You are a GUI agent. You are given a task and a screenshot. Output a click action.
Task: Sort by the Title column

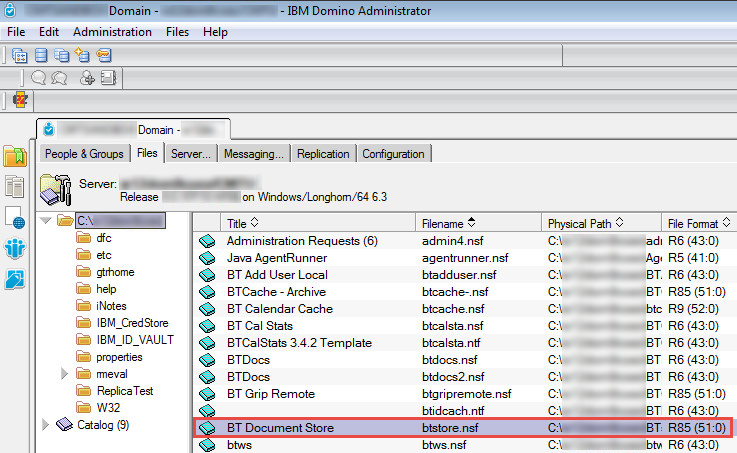click(318, 223)
